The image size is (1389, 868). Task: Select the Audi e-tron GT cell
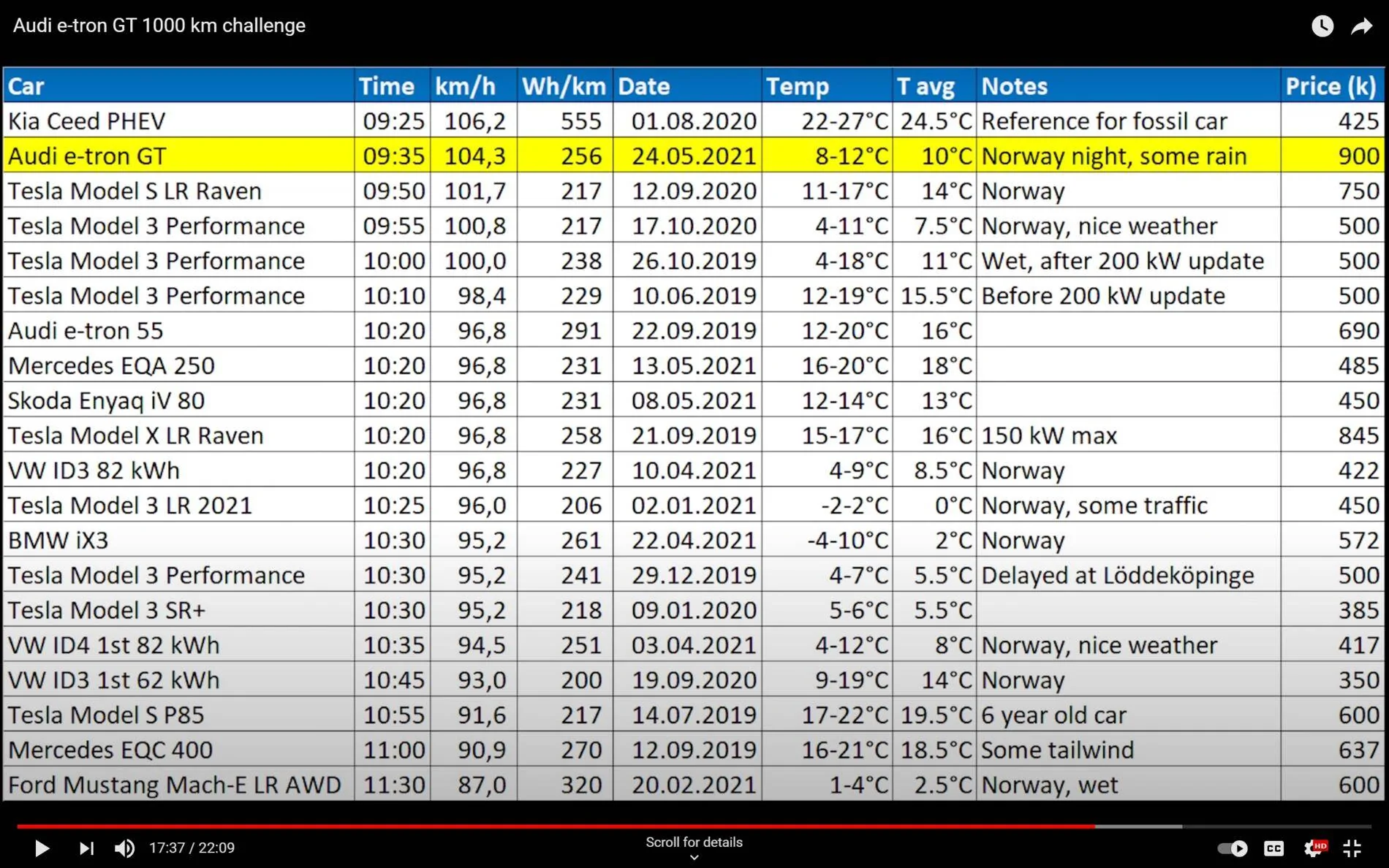[179, 156]
